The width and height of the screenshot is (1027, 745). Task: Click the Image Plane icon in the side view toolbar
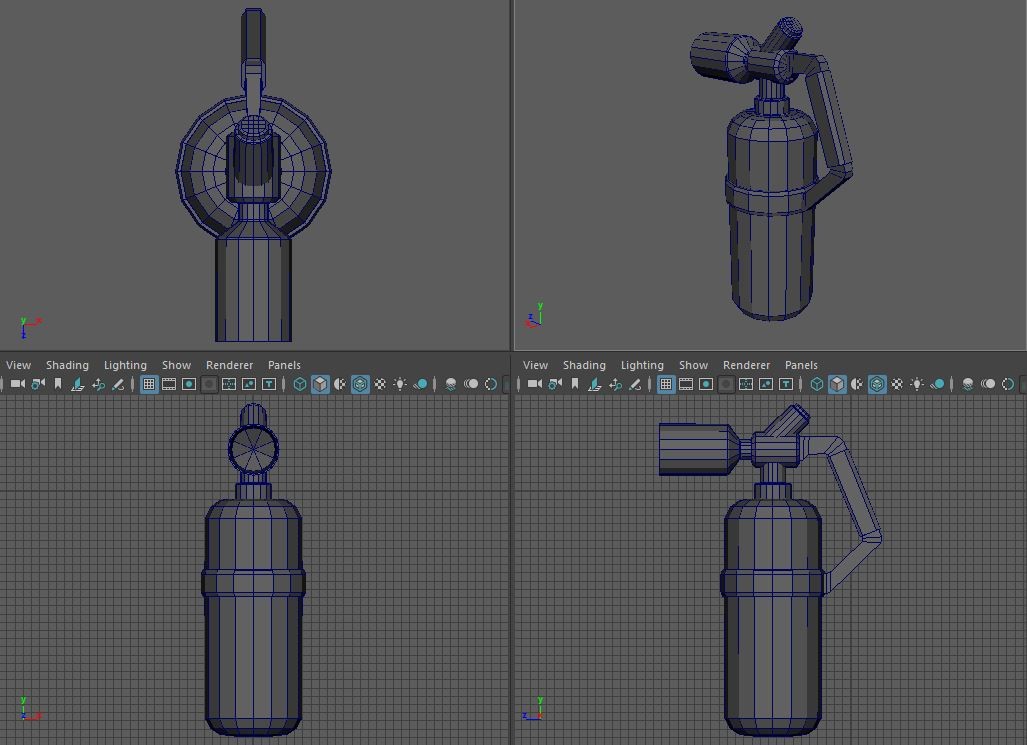click(x=594, y=384)
